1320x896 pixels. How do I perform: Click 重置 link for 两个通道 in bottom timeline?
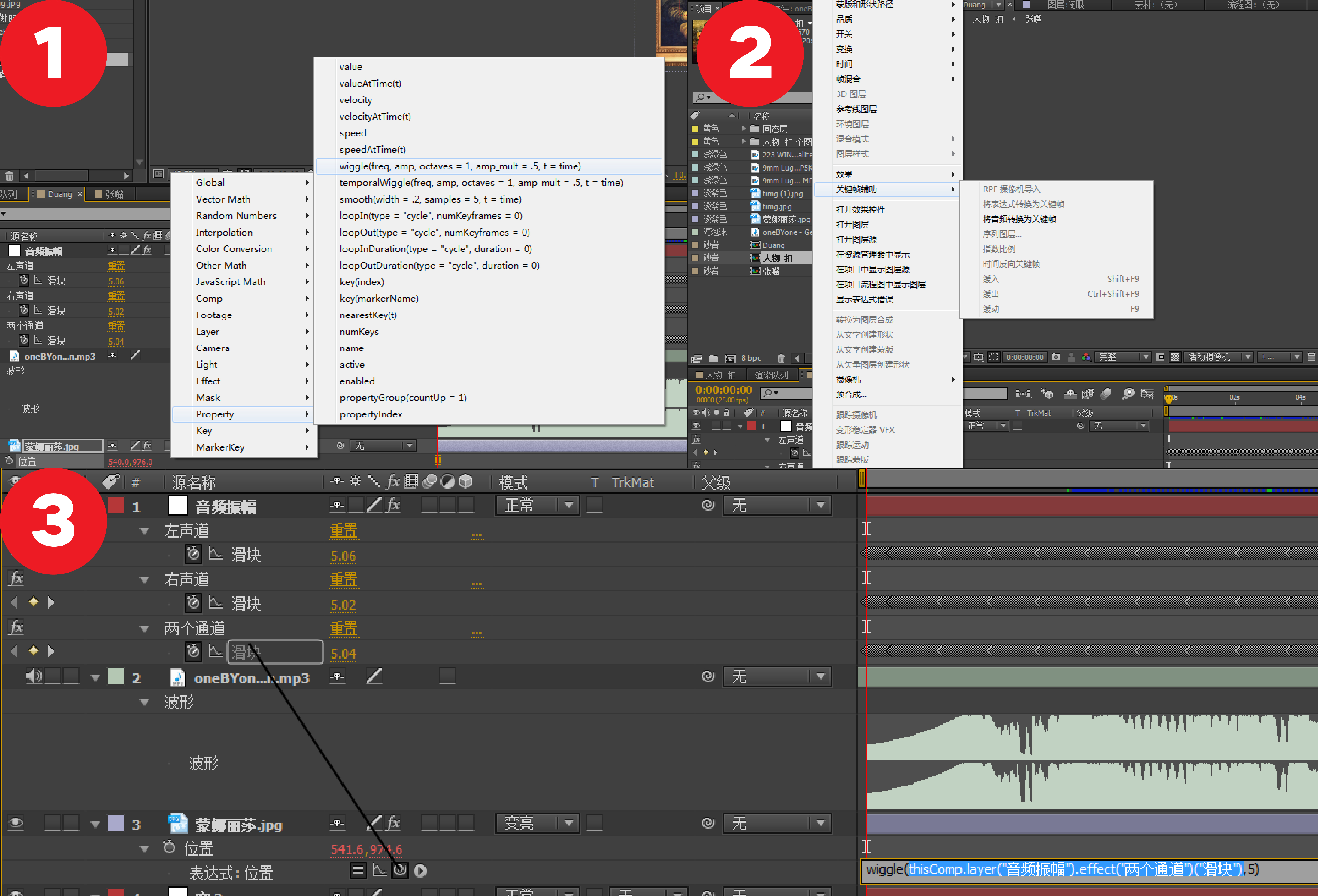(344, 629)
